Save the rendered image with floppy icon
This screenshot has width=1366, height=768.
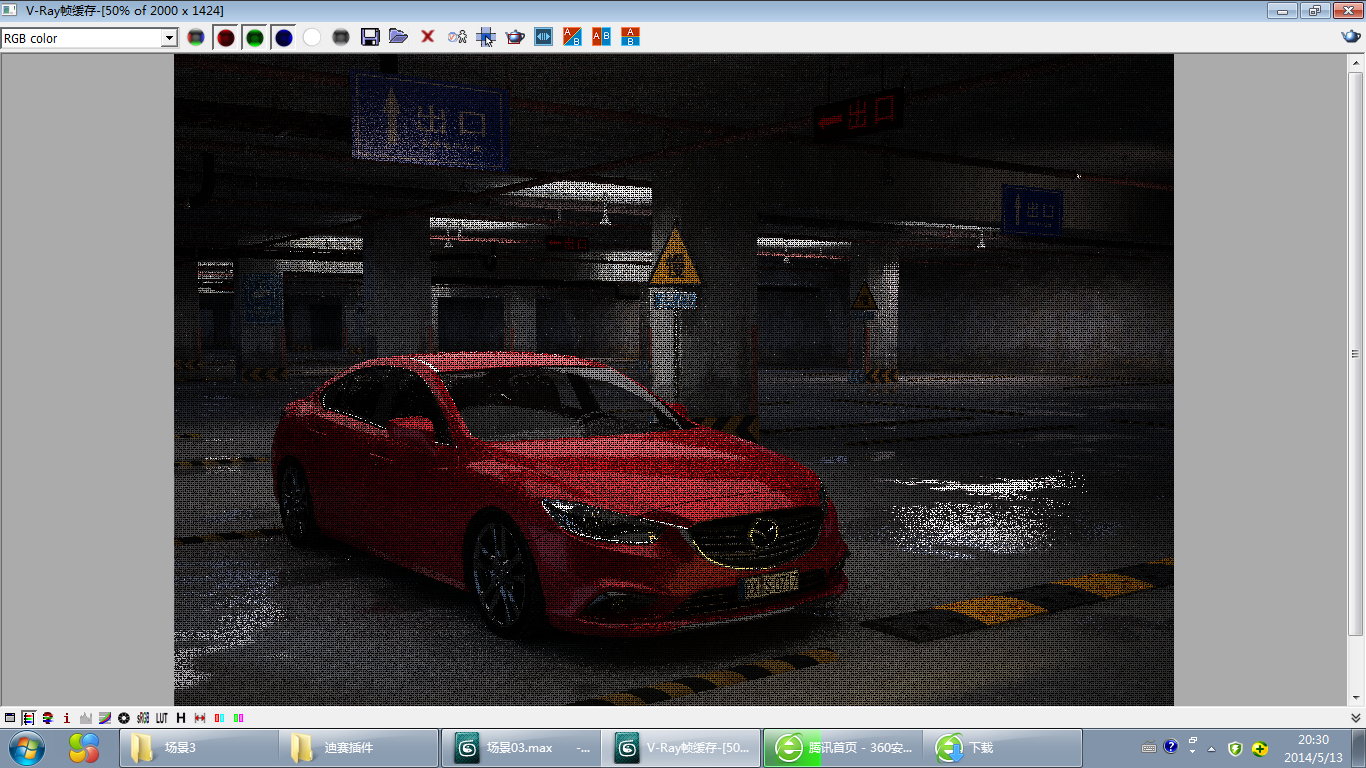click(370, 37)
